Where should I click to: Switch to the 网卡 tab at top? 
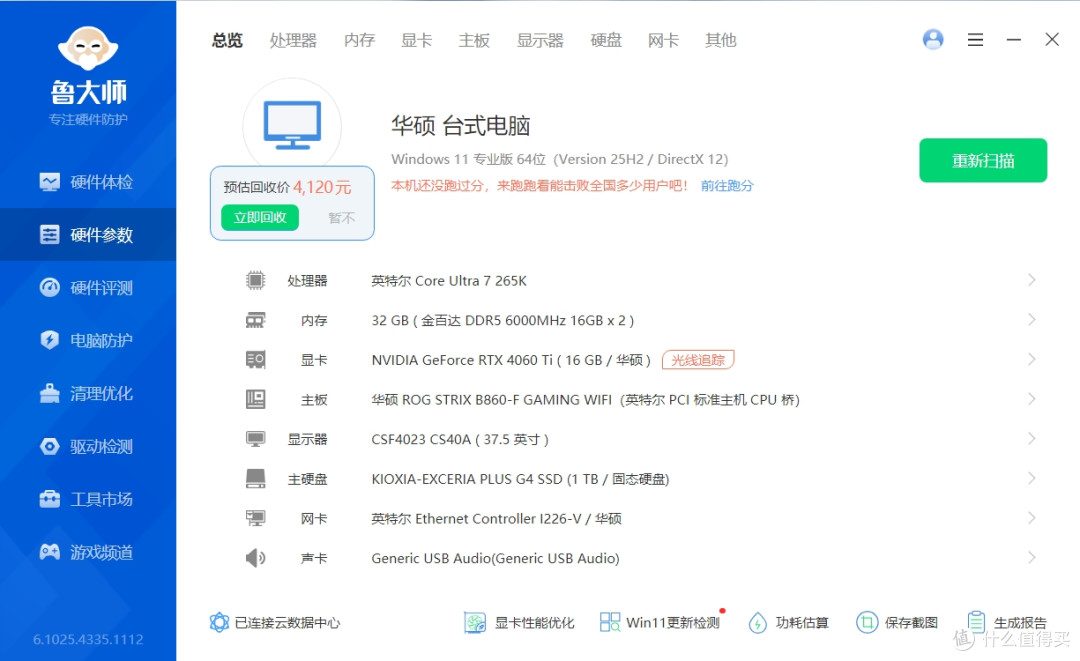point(663,41)
